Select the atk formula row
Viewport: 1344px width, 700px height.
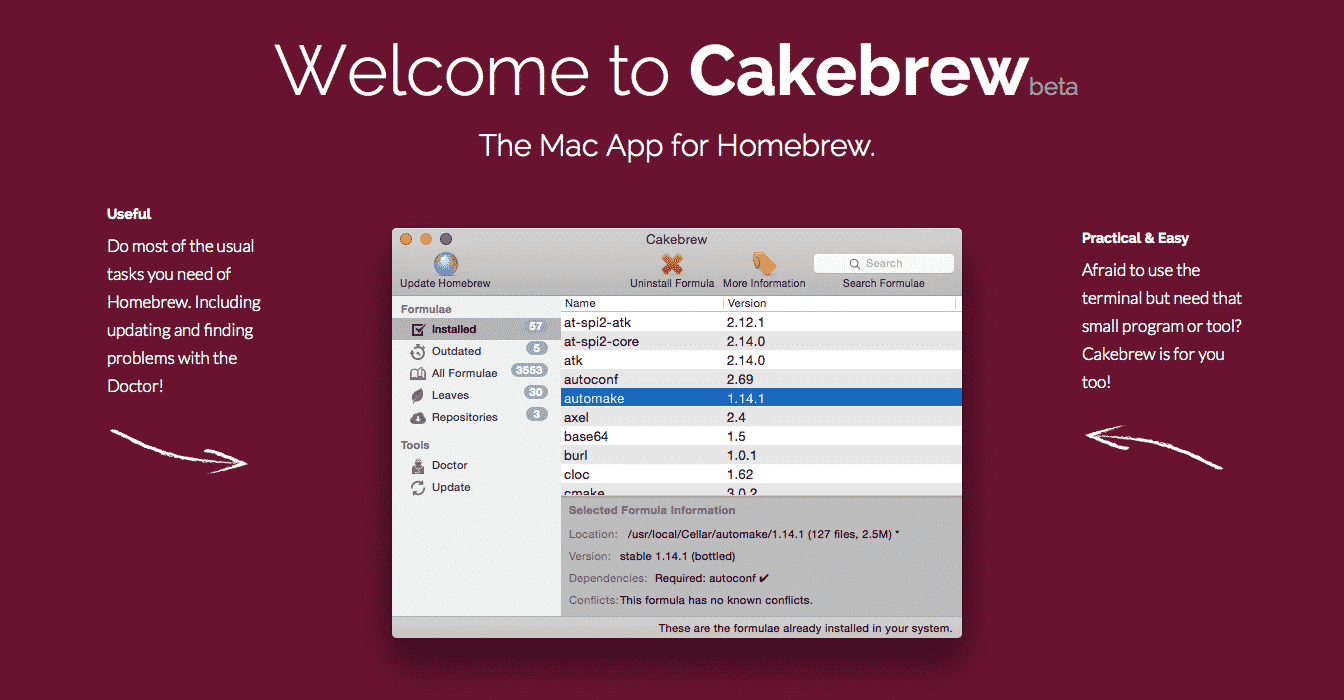(761, 361)
